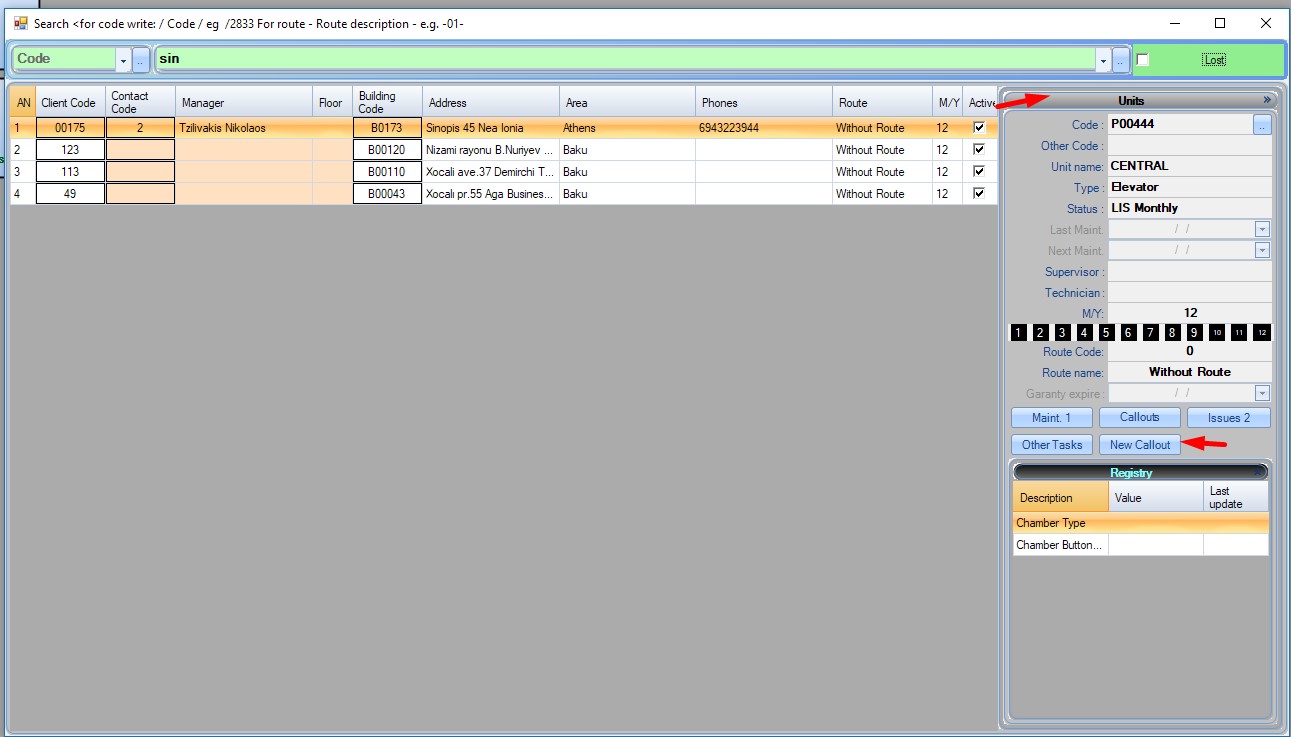This screenshot has width=1291, height=737.
Task: Click the app icon in title bar
Action: click(x=20, y=23)
